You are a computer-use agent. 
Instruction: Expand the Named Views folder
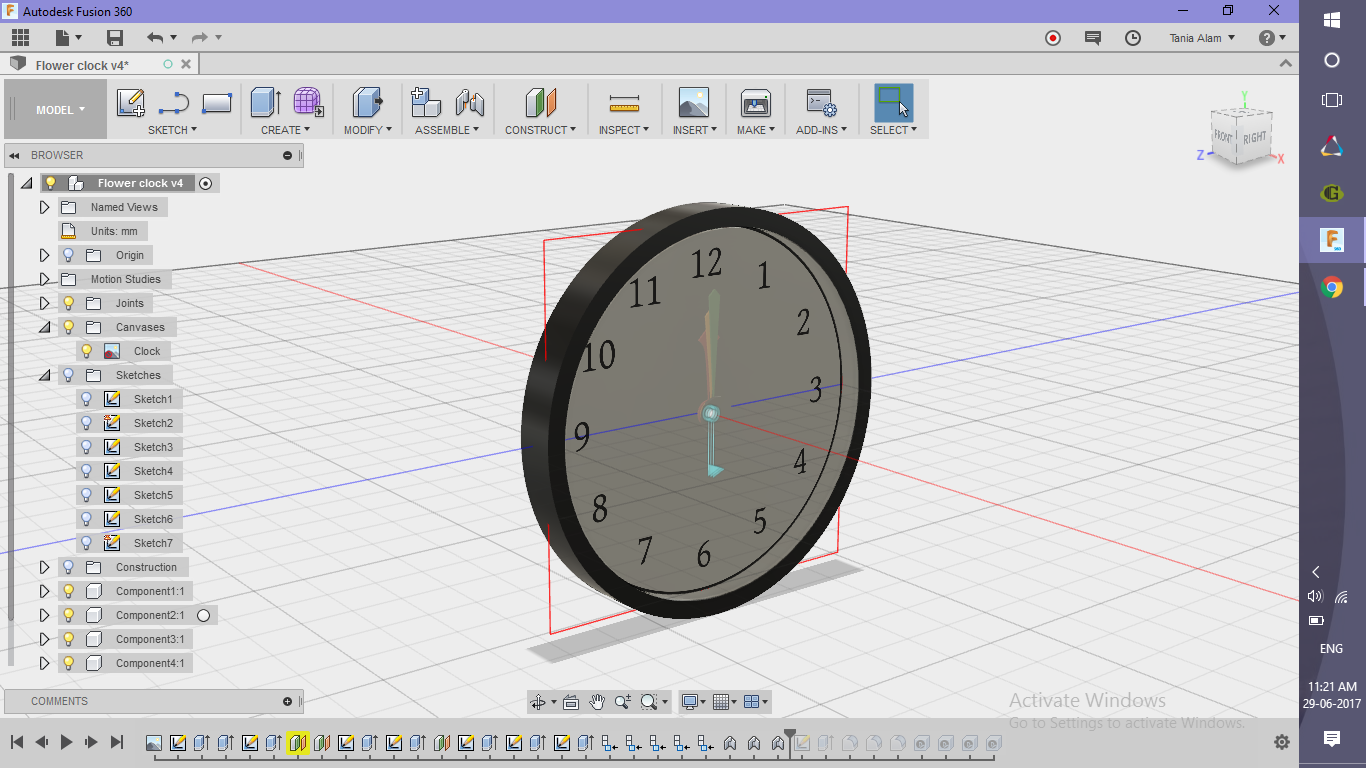pos(44,207)
